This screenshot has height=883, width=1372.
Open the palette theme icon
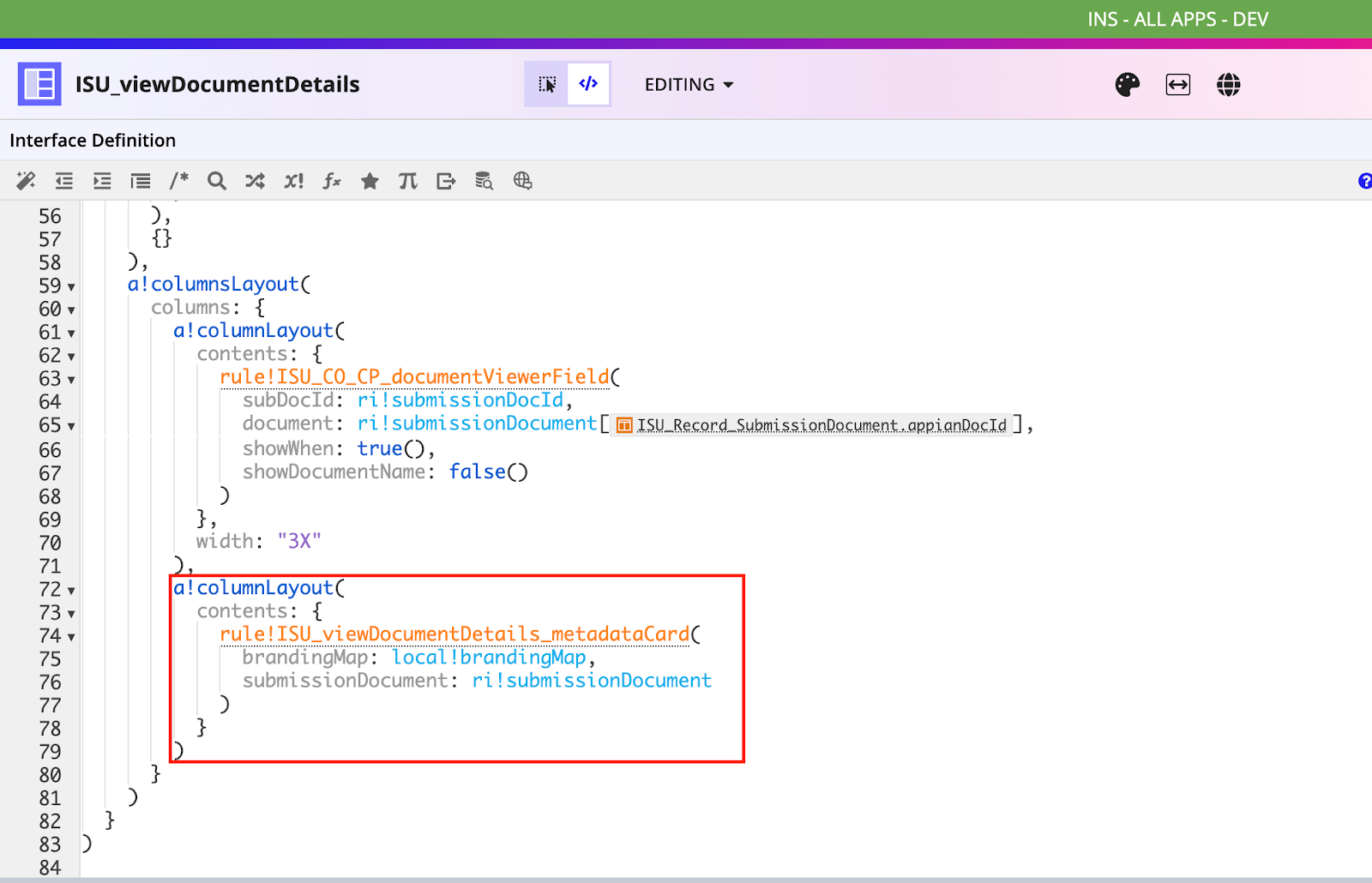coord(1128,84)
